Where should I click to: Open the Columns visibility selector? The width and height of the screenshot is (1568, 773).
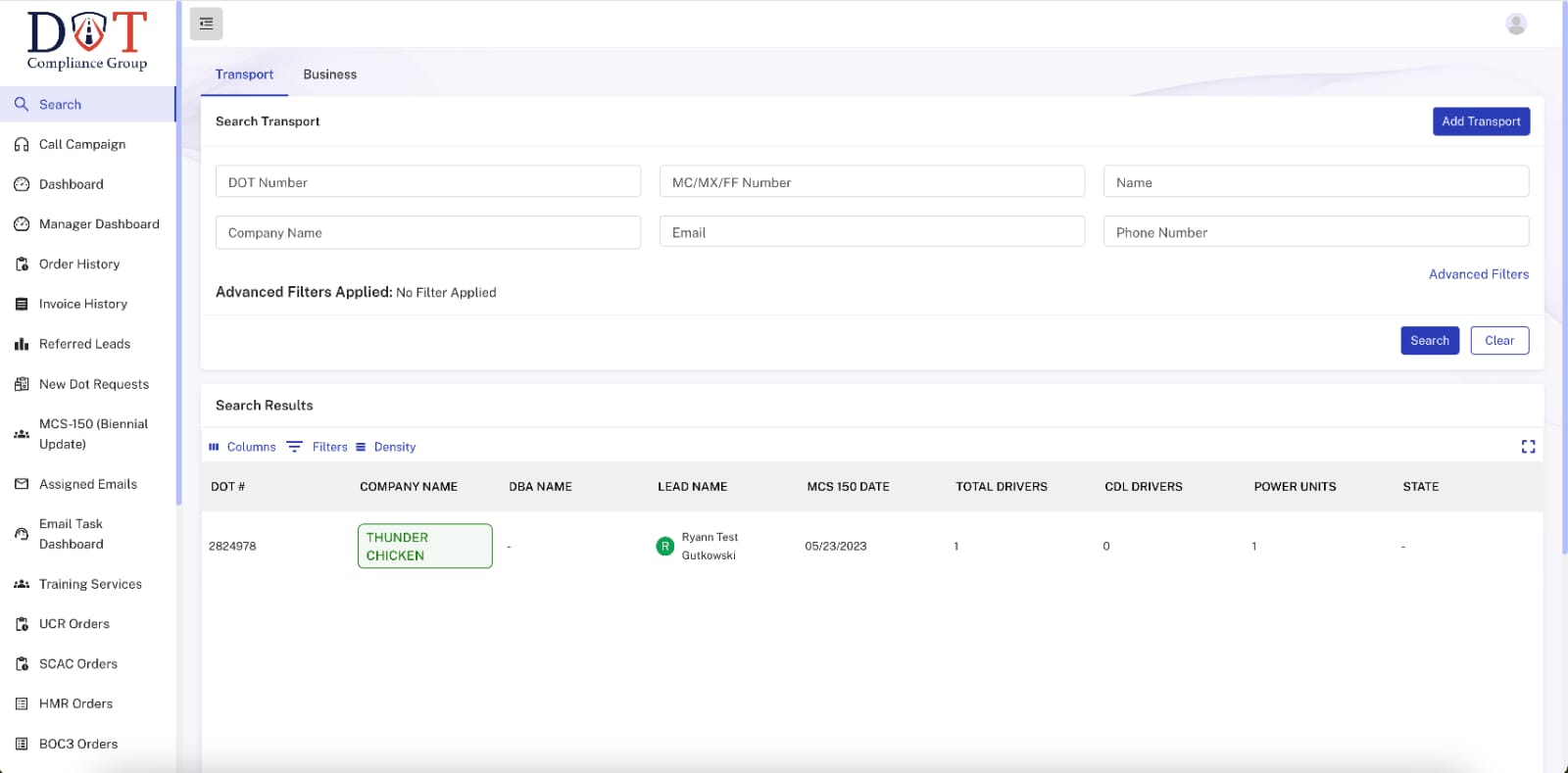click(242, 447)
